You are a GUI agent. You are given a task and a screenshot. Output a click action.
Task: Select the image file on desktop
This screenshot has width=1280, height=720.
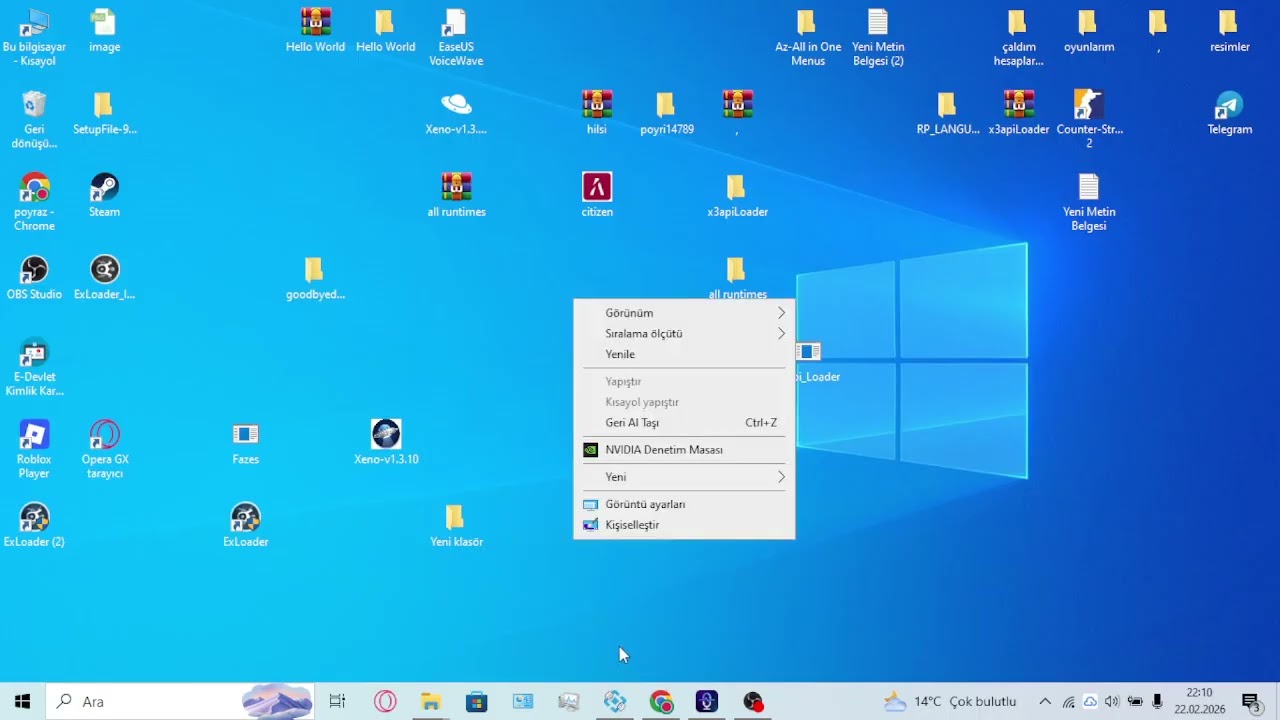coord(104,30)
